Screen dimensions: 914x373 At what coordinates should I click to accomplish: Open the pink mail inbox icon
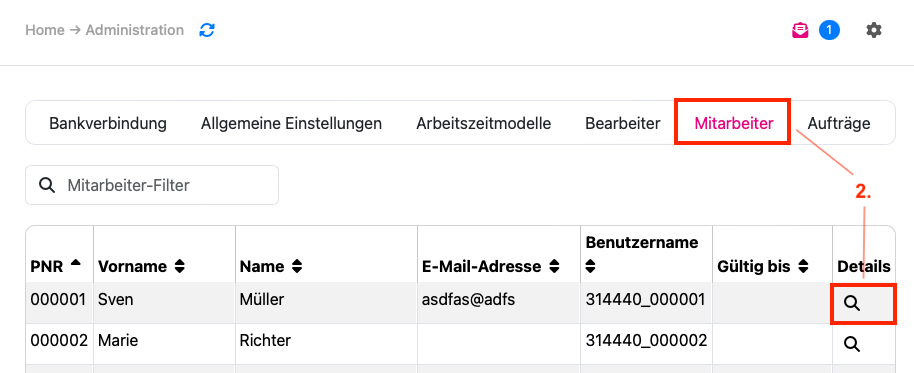tap(800, 30)
